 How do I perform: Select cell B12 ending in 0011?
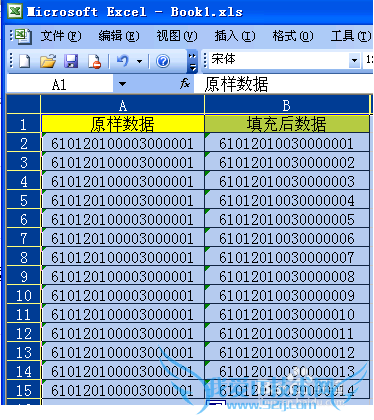[x=287, y=333]
